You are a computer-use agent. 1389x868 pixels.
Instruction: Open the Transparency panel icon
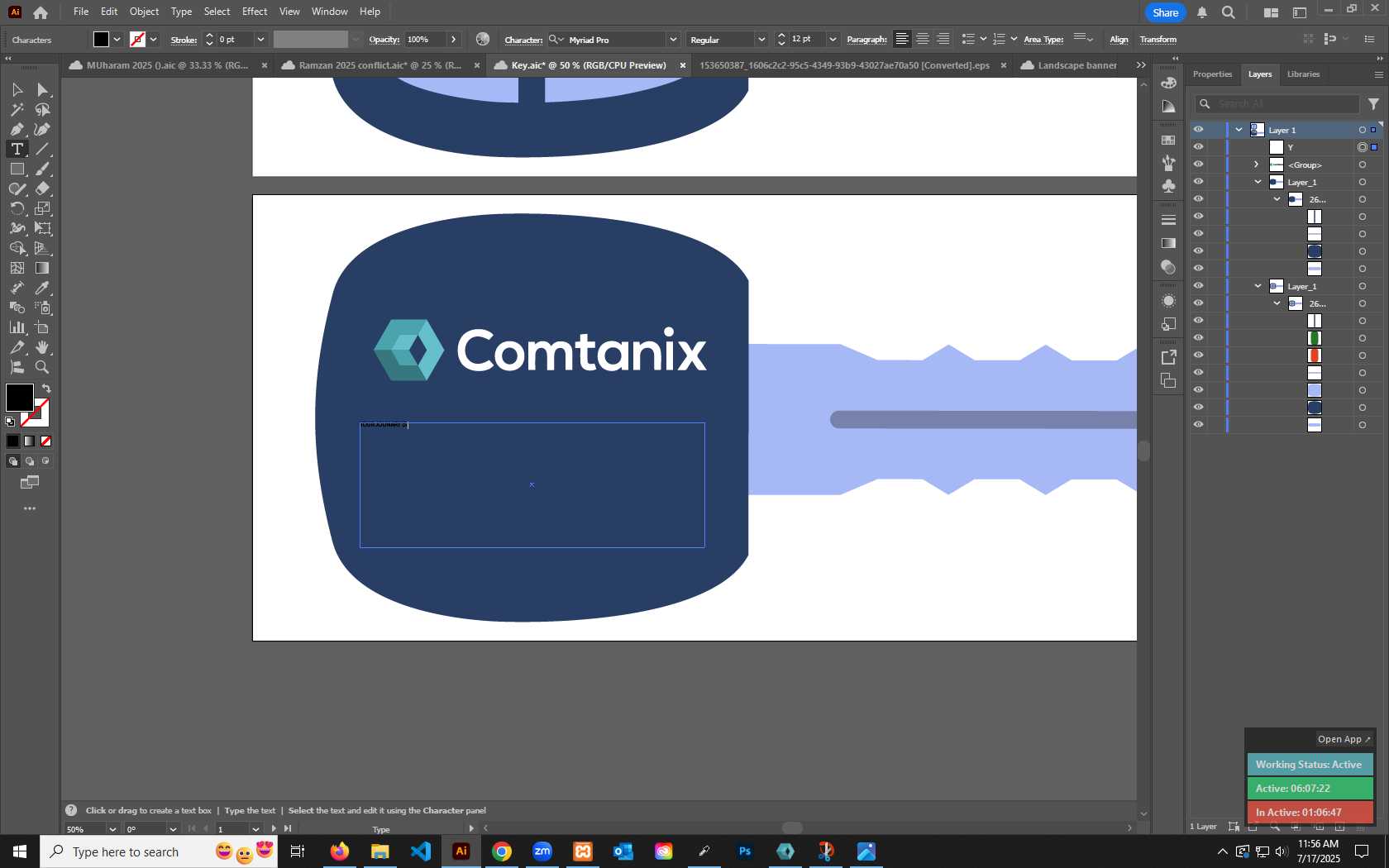(x=1168, y=266)
